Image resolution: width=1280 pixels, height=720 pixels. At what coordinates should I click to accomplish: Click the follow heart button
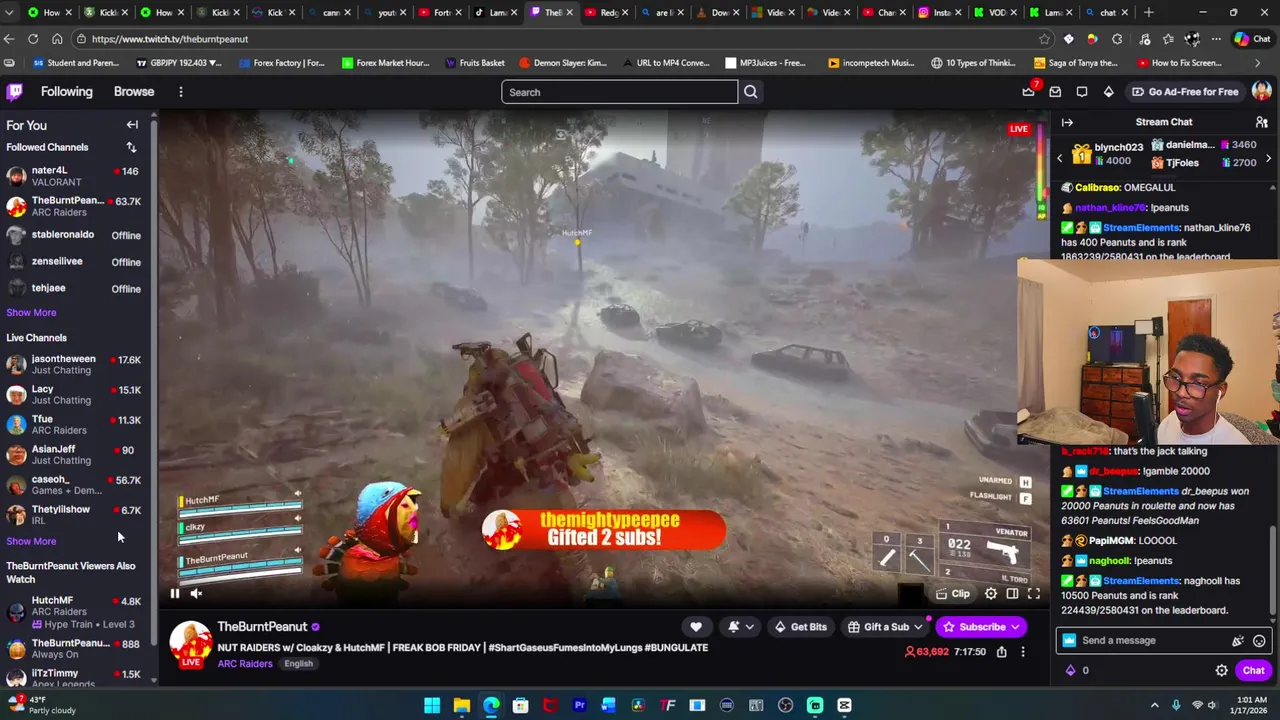pos(696,627)
